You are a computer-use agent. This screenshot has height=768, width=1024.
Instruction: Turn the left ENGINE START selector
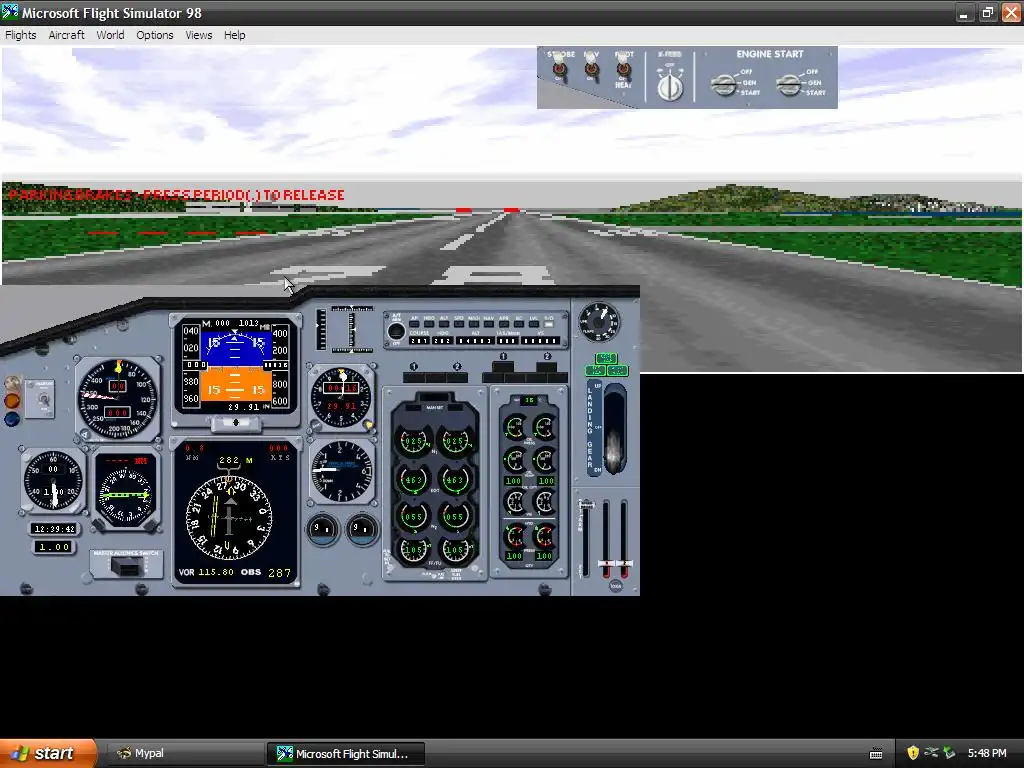point(724,84)
